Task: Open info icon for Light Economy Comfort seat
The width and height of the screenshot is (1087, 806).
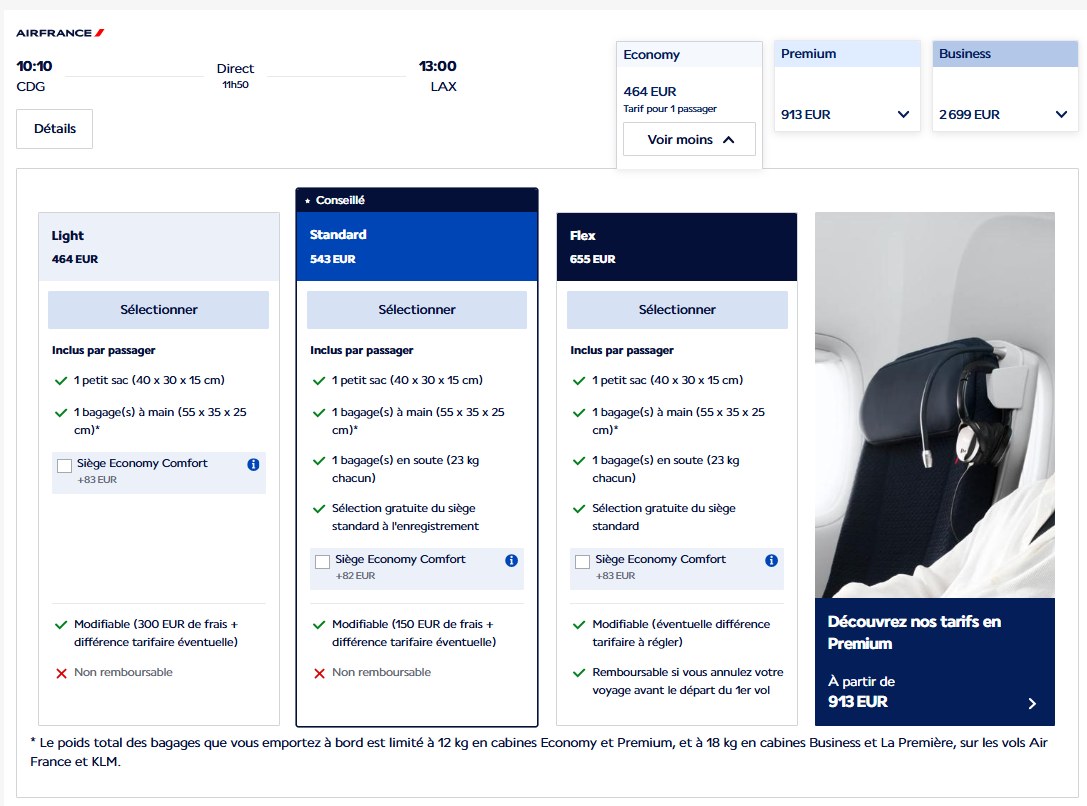Action: coord(253,464)
